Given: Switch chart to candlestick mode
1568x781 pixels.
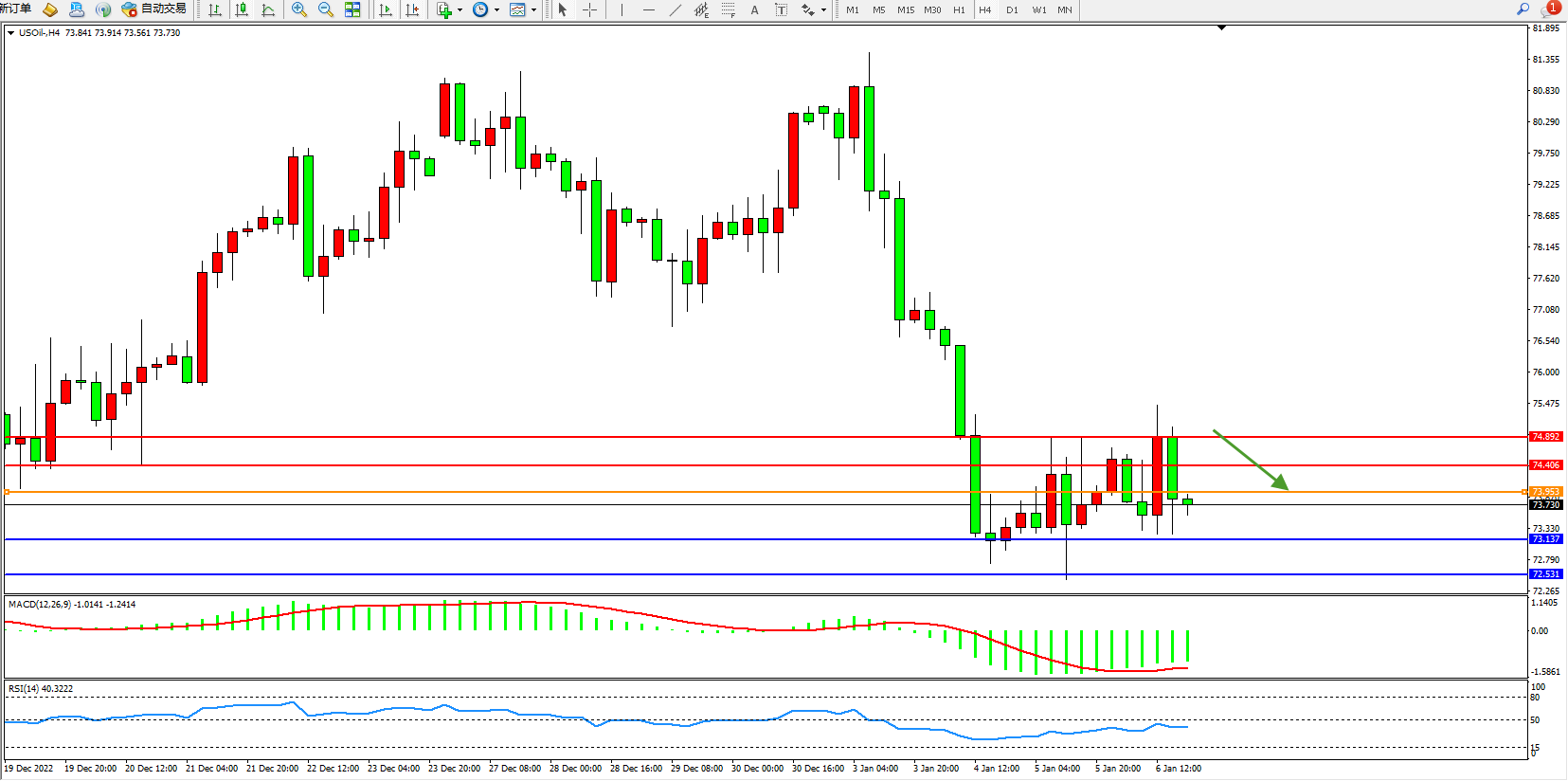Looking at the screenshot, I should pyautogui.click(x=242, y=9).
